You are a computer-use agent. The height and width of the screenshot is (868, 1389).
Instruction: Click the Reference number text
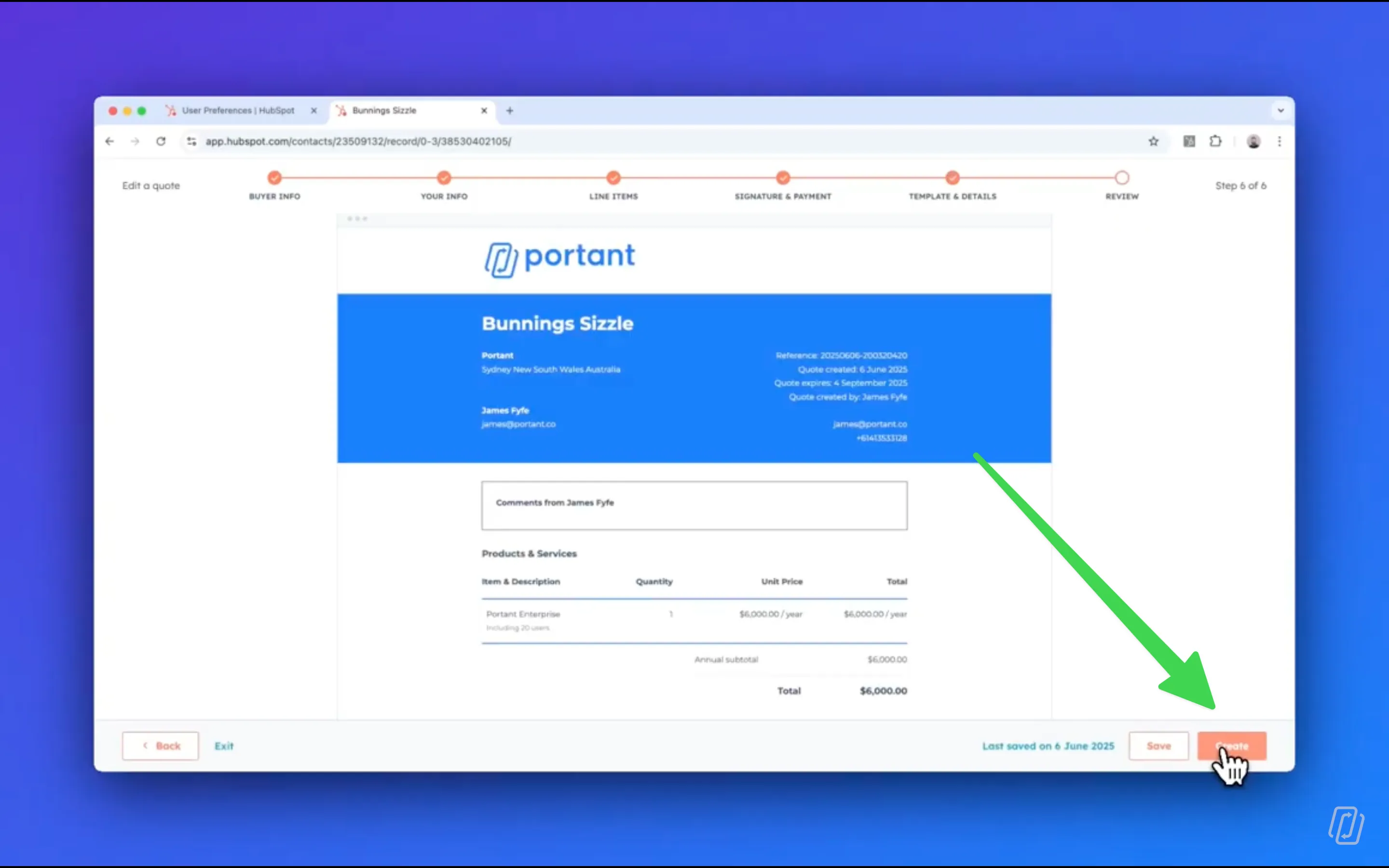842,355
